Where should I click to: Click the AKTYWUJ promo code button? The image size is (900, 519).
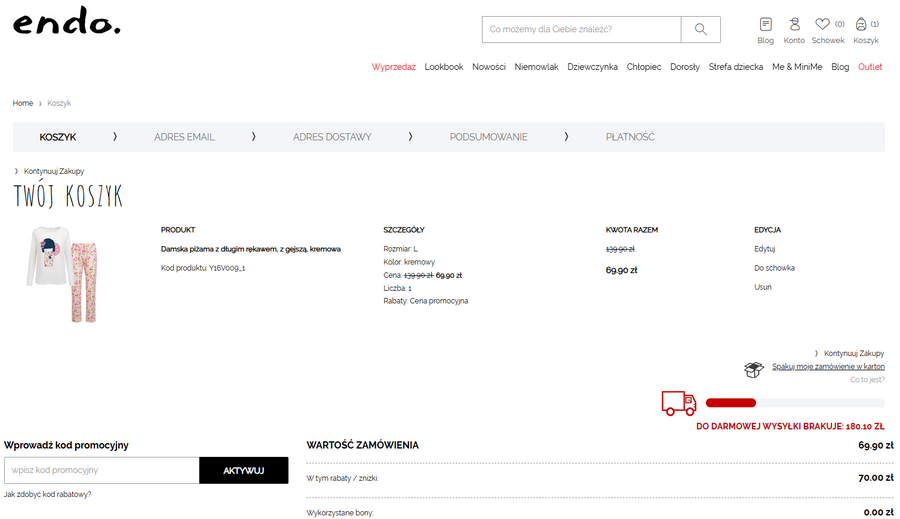[x=243, y=470]
